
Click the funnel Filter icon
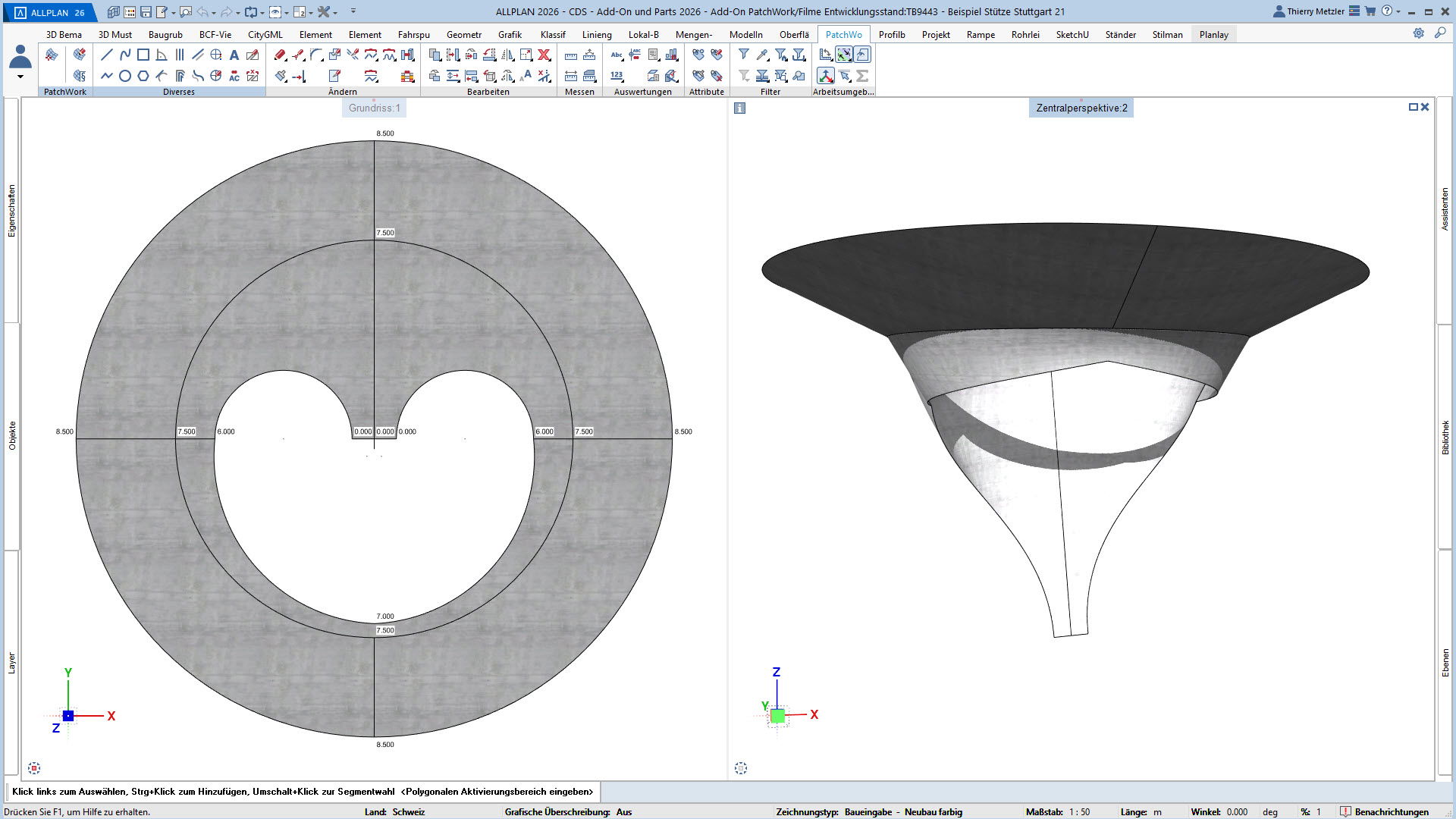[744, 55]
